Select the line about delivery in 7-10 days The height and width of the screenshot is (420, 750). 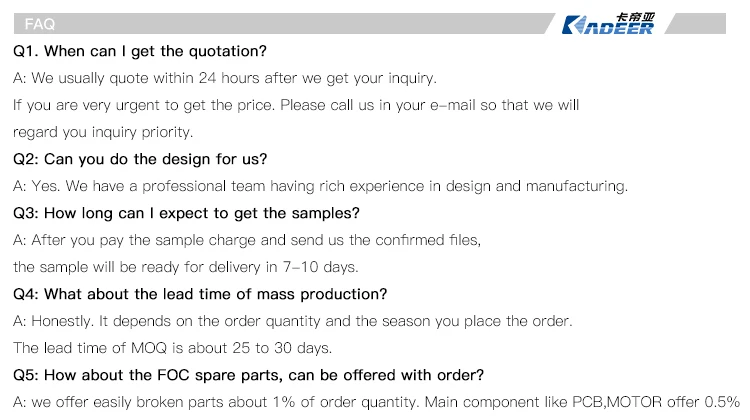pyautogui.click(x=185, y=267)
